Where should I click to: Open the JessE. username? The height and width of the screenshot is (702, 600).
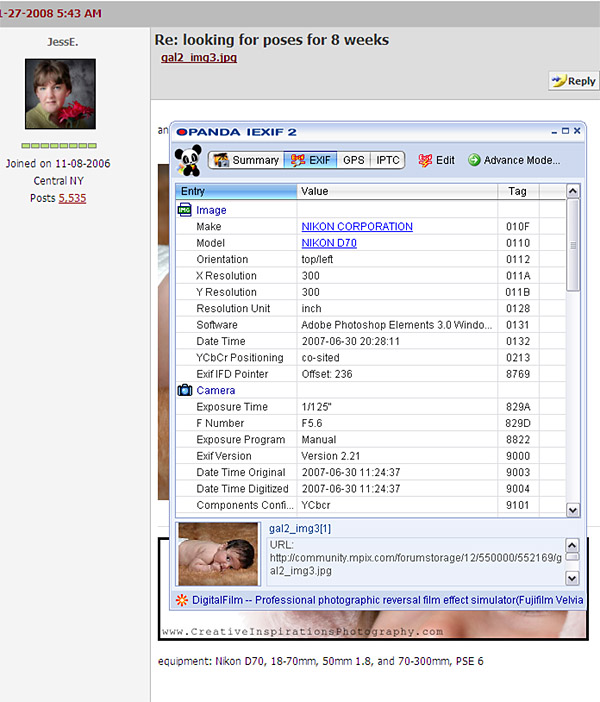click(63, 42)
